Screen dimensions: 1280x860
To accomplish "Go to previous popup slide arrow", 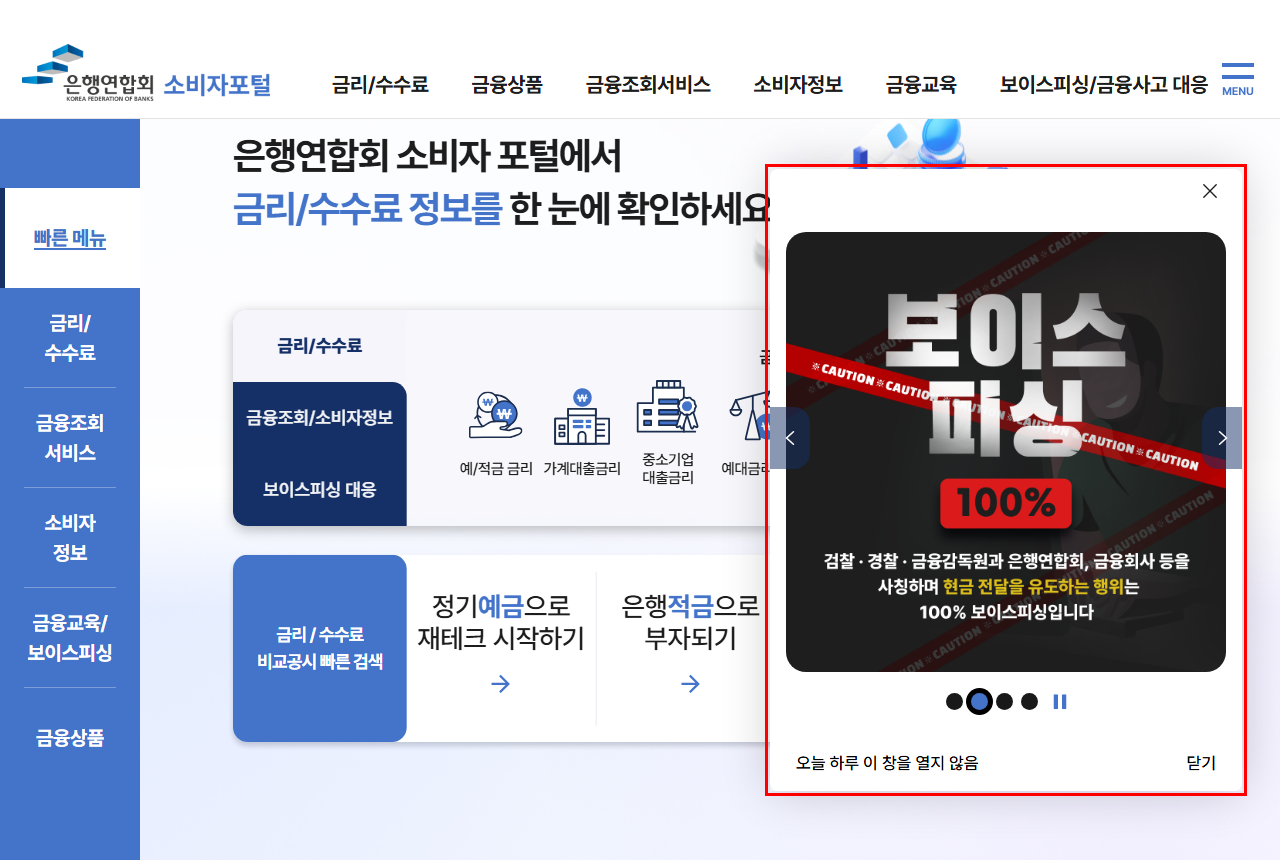I will [790, 438].
